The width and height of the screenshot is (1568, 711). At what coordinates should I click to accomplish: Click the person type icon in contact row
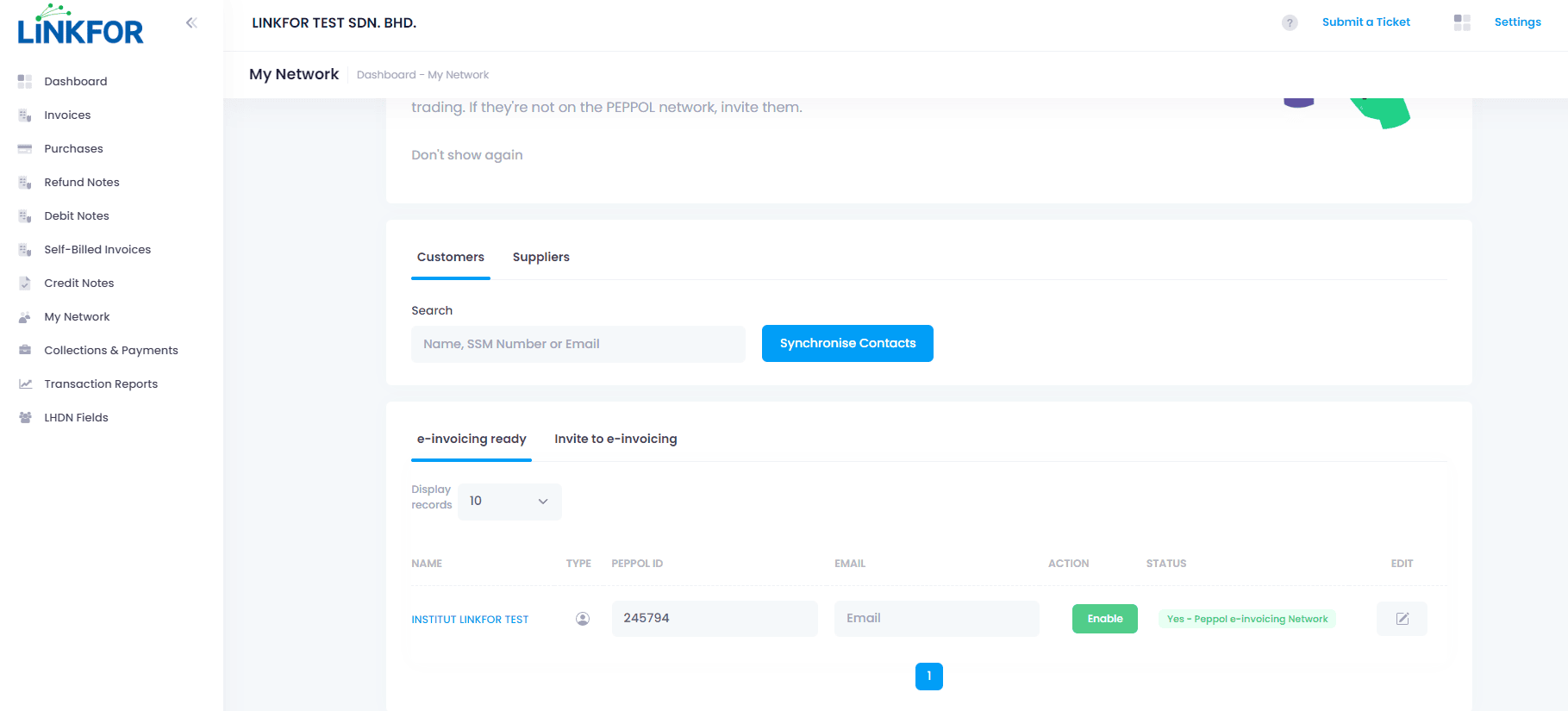coord(583,619)
